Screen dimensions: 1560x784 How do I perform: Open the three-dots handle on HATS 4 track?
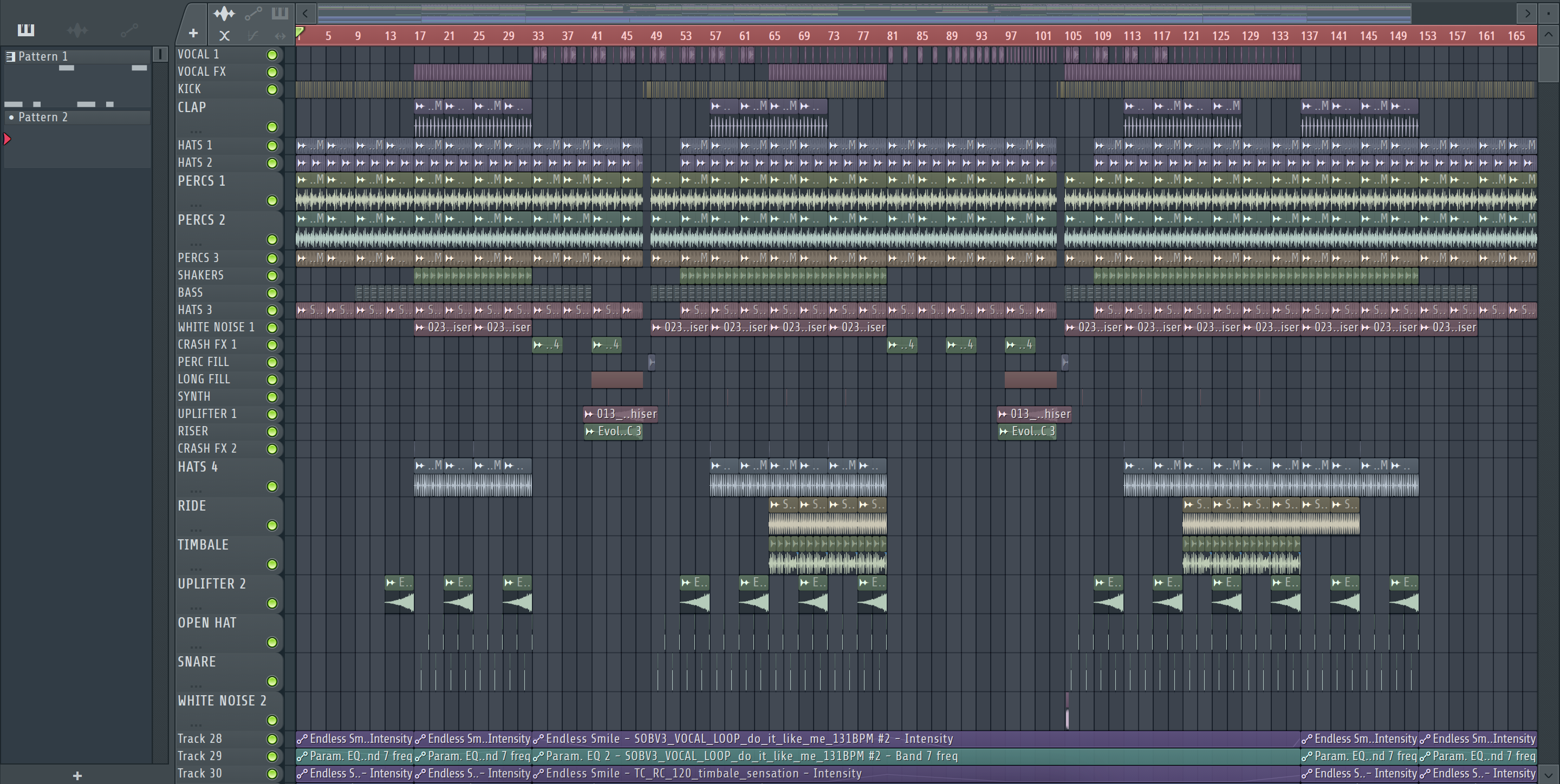(195, 491)
